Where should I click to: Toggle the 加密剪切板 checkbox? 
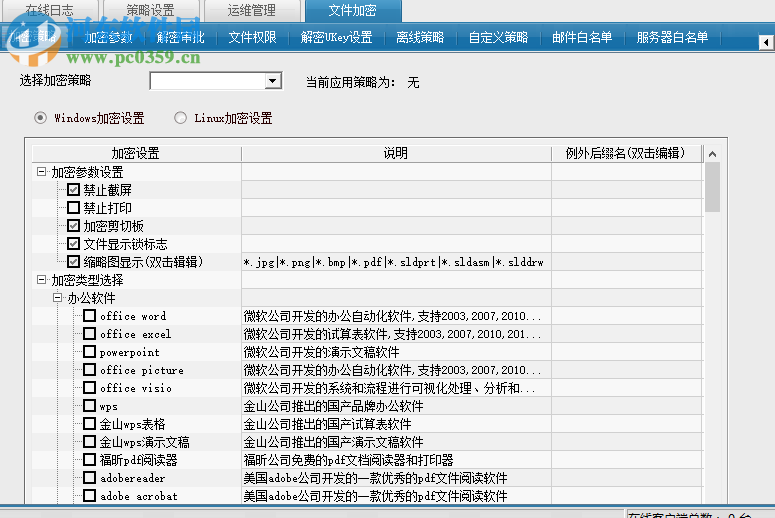click(x=73, y=226)
